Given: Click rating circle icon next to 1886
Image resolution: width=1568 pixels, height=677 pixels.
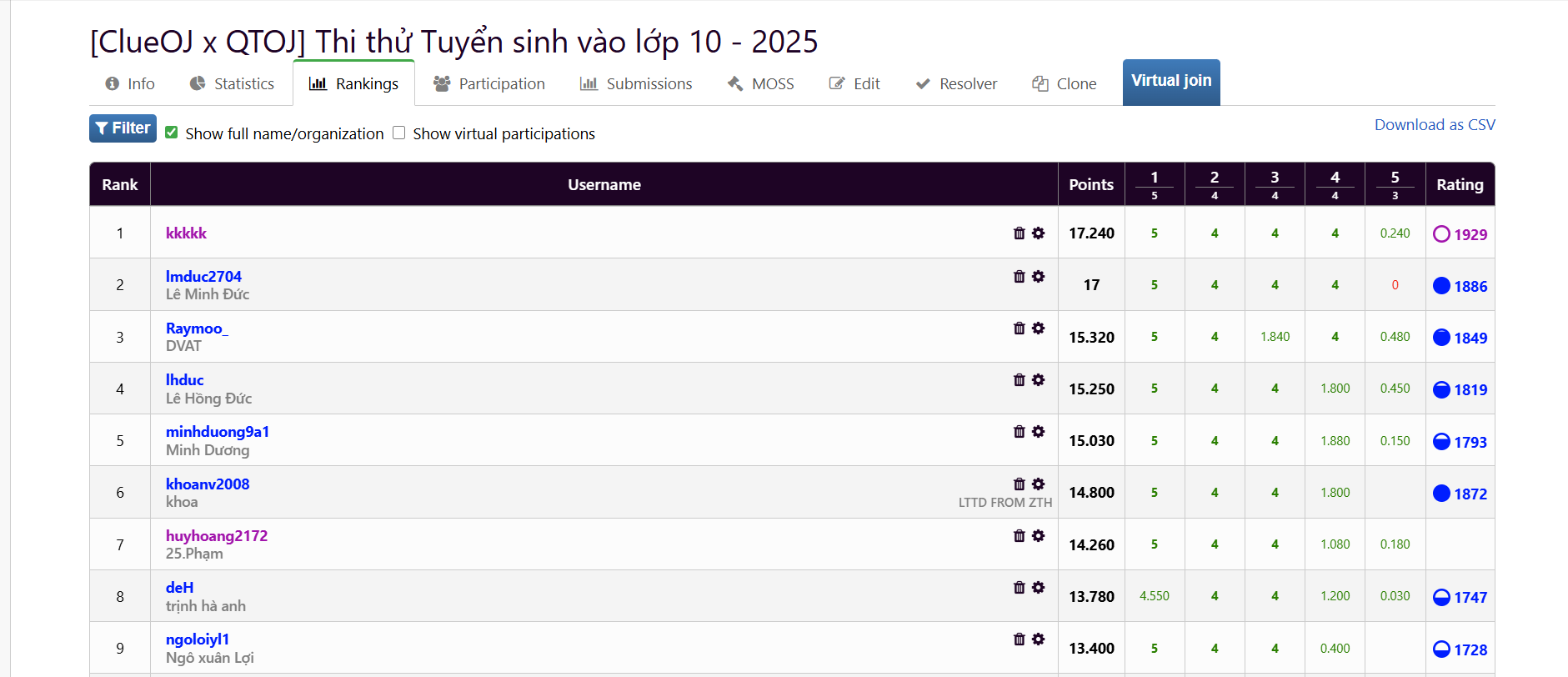Looking at the screenshot, I should coord(1441,286).
